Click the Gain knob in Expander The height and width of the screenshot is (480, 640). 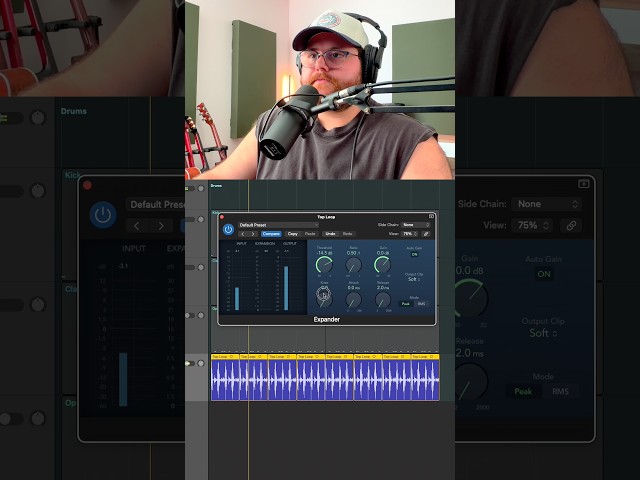[383, 265]
